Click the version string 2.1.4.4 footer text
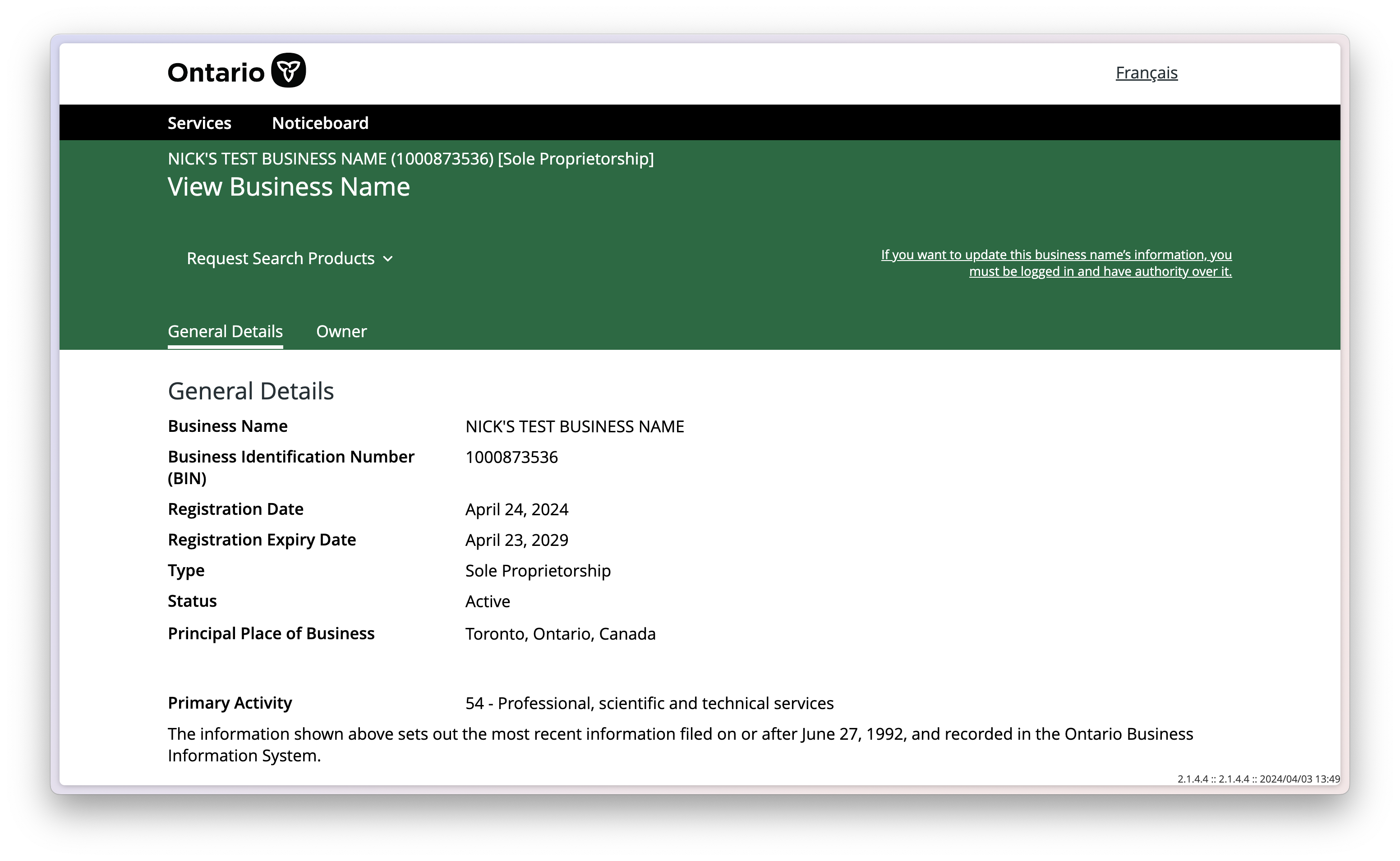1400x861 pixels. [x=1259, y=779]
